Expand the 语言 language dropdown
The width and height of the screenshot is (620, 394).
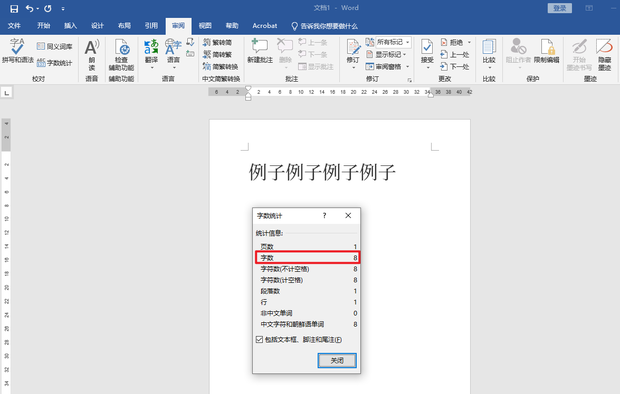pyautogui.click(x=174, y=68)
